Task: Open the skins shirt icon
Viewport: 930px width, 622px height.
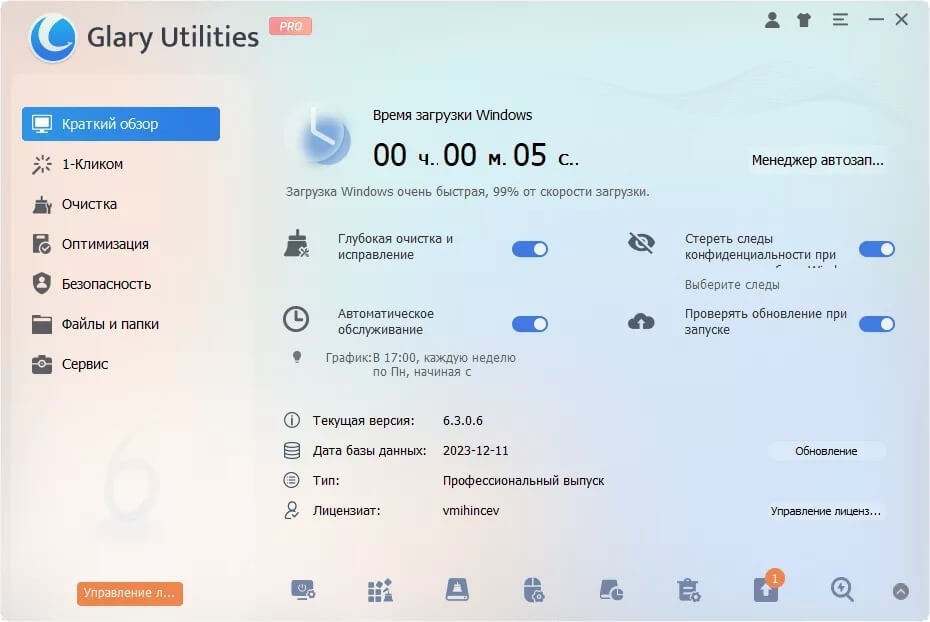Action: click(x=804, y=20)
